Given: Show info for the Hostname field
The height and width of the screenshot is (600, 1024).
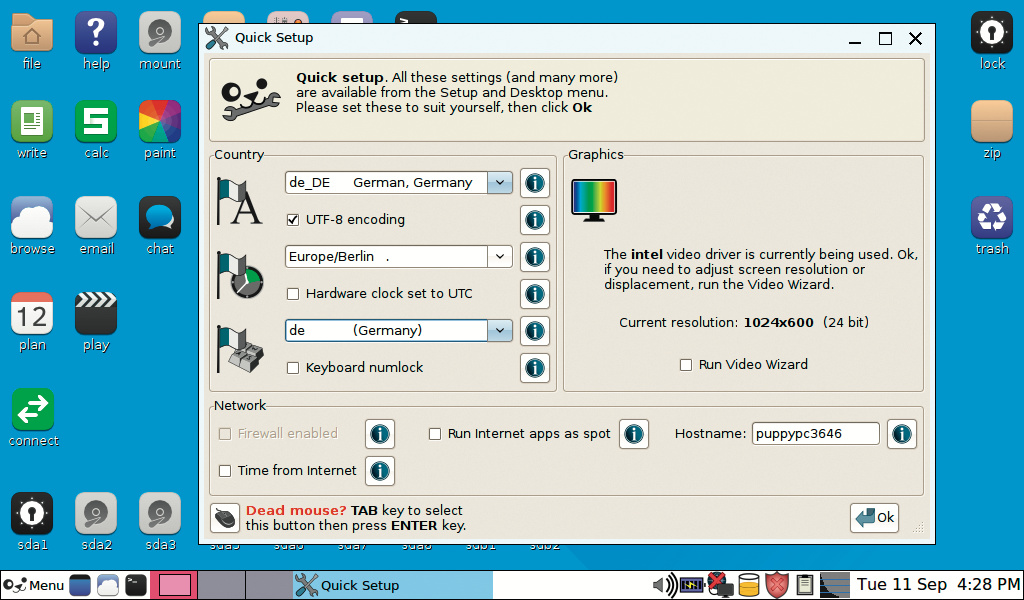Looking at the screenshot, I should click(902, 434).
